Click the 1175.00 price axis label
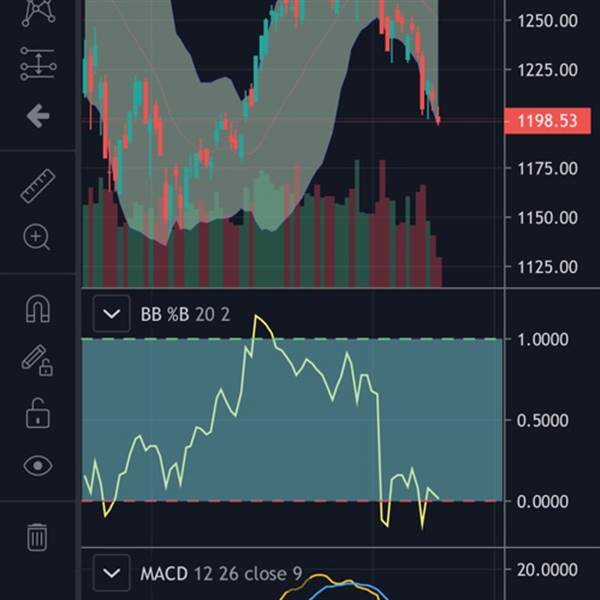Image resolution: width=600 pixels, height=600 pixels. [548, 169]
